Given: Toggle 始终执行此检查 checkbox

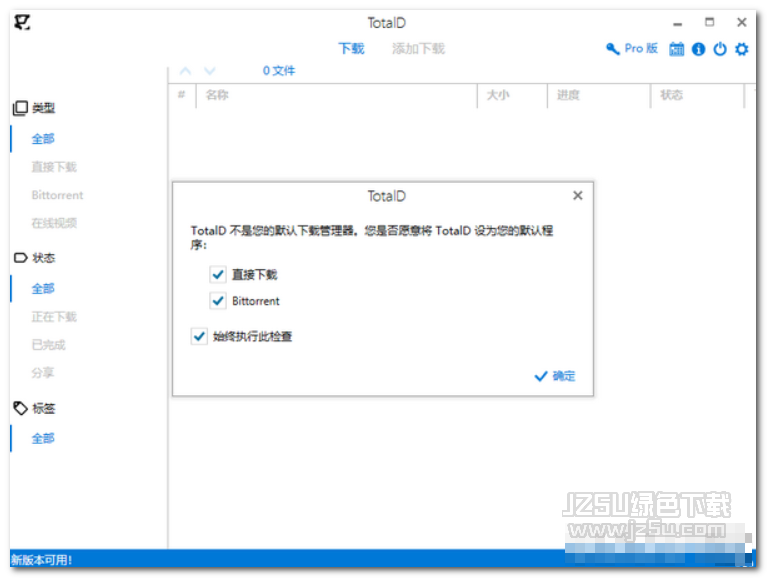Looking at the screenshot, I should [x=199, y=336].
